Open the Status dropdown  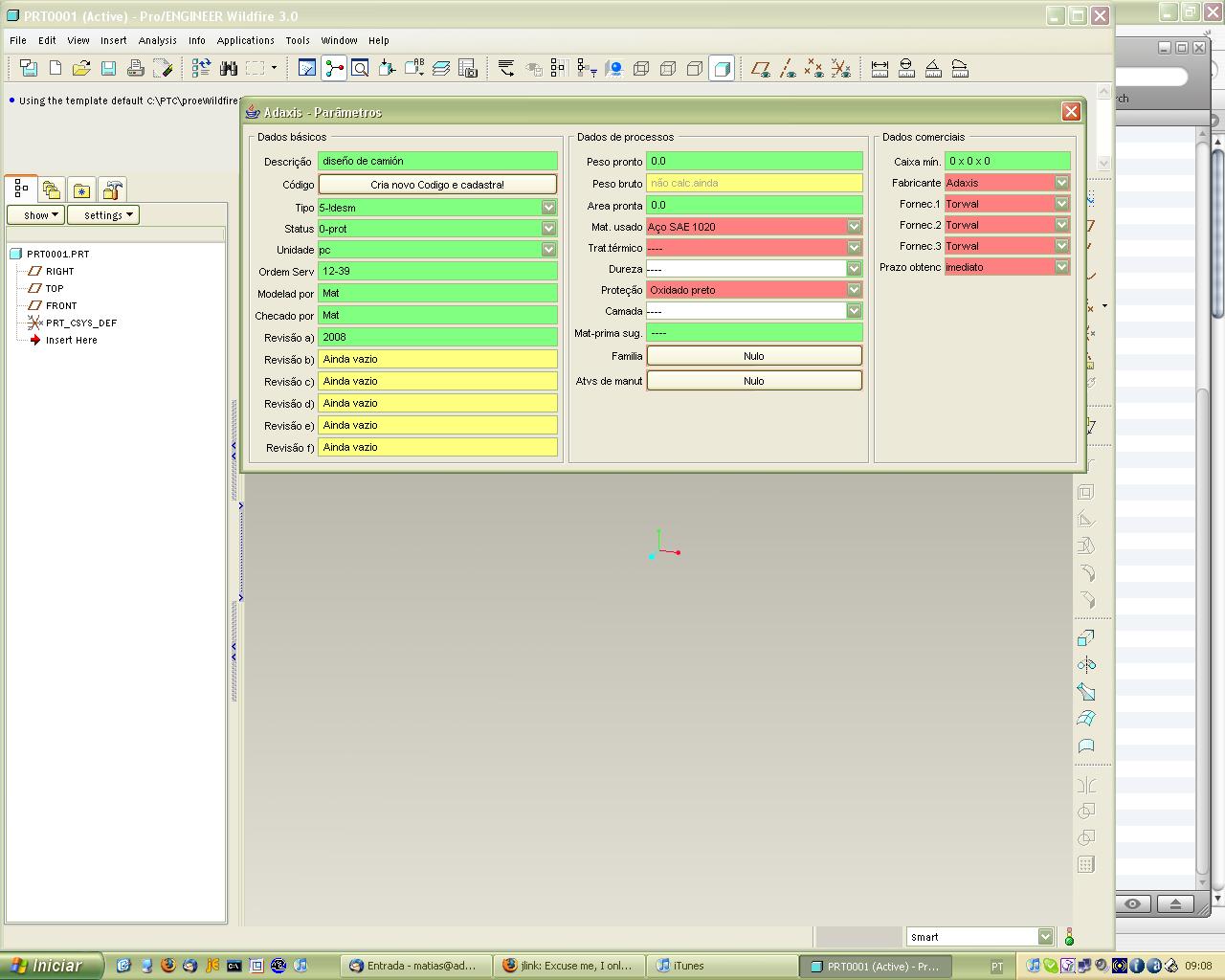tap(548, 228)
